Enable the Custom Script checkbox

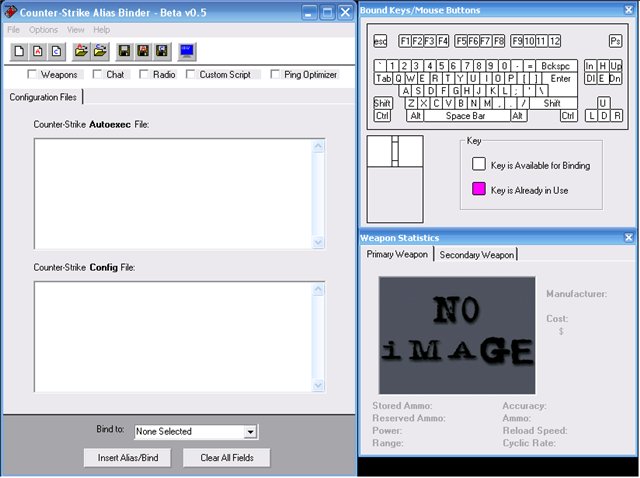pos(190,74)
